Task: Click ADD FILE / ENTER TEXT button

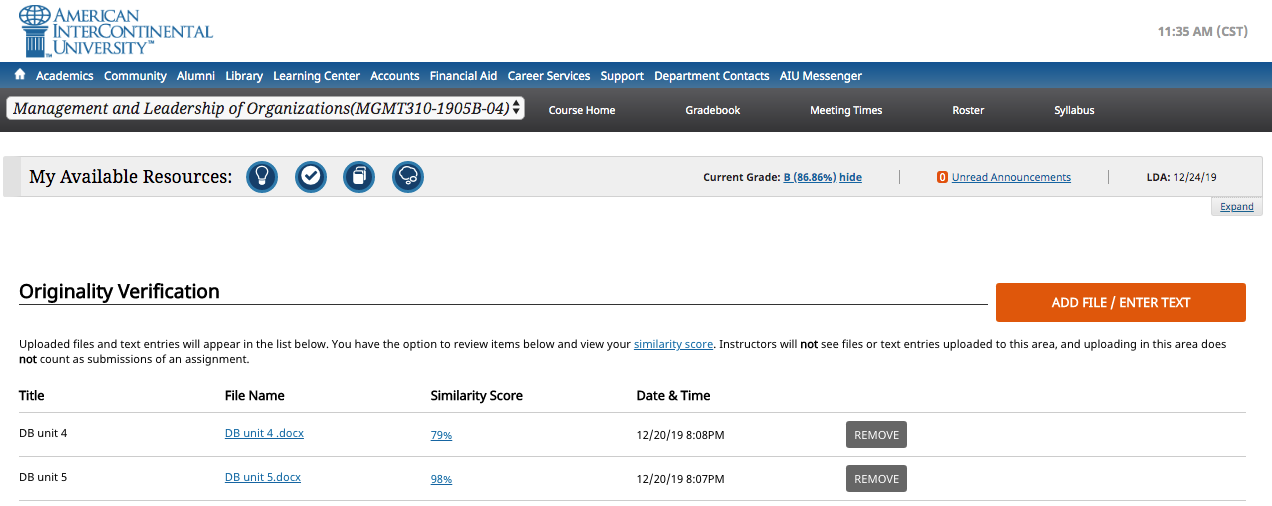Action: coord(1121,303)
